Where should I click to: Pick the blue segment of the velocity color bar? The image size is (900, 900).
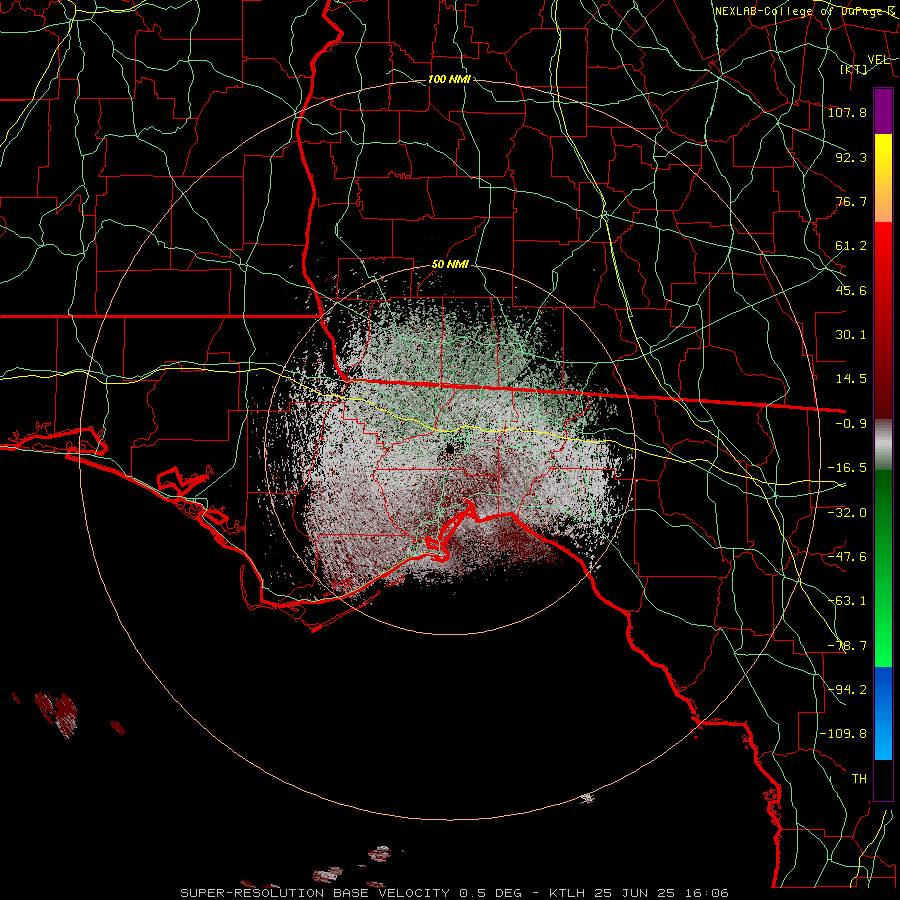883,713
